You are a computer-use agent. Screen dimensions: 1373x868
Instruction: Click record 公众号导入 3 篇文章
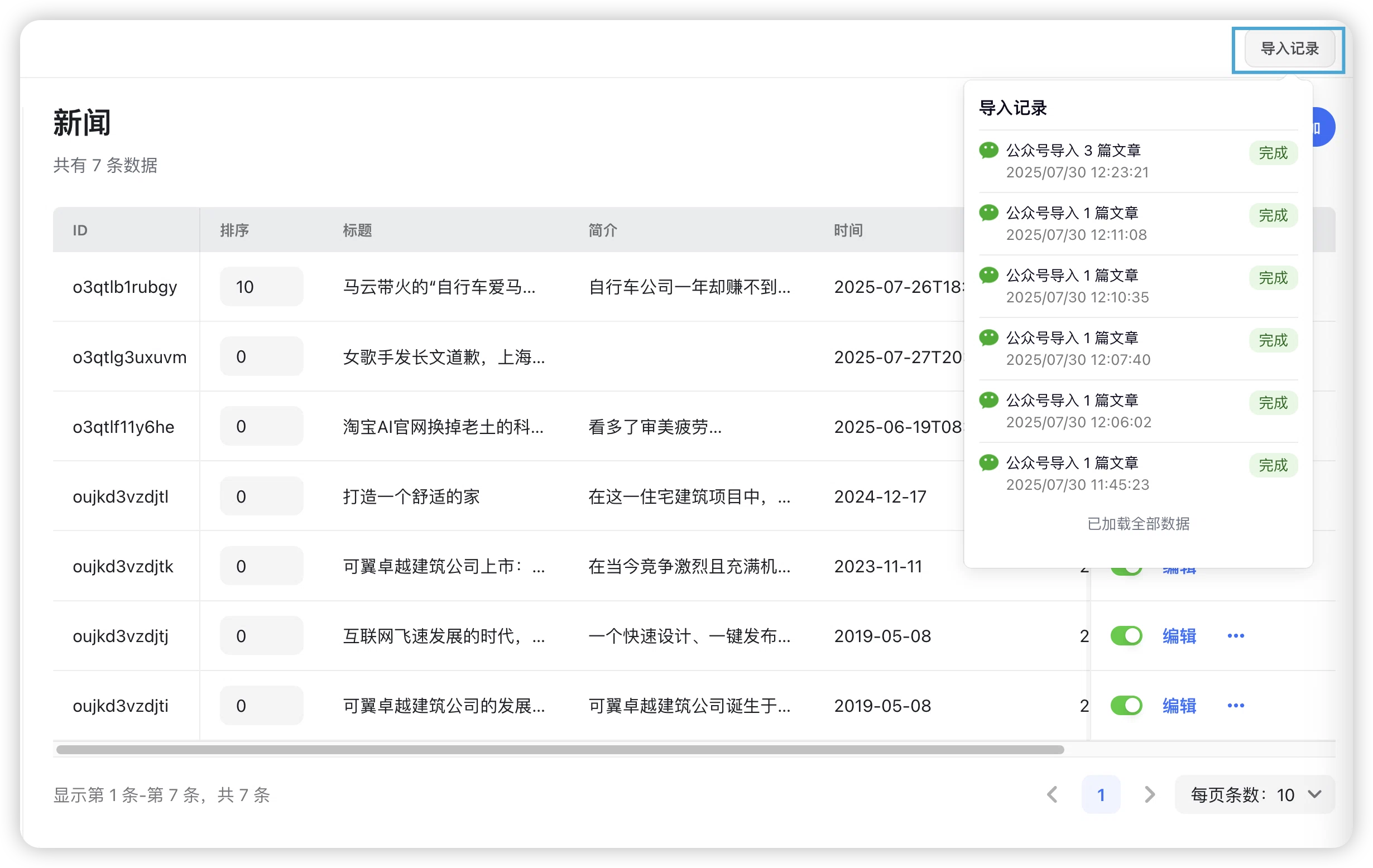[1073, 151]
